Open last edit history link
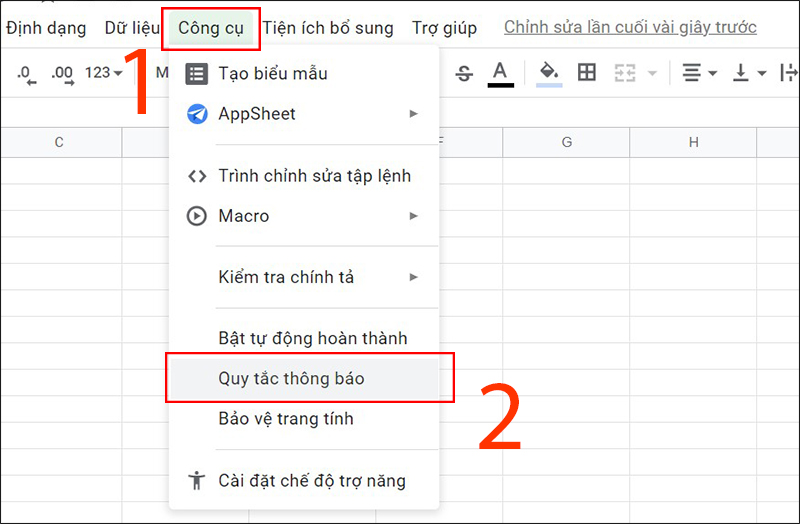Viewport: 800px width, 524px height. coord(630,28)
